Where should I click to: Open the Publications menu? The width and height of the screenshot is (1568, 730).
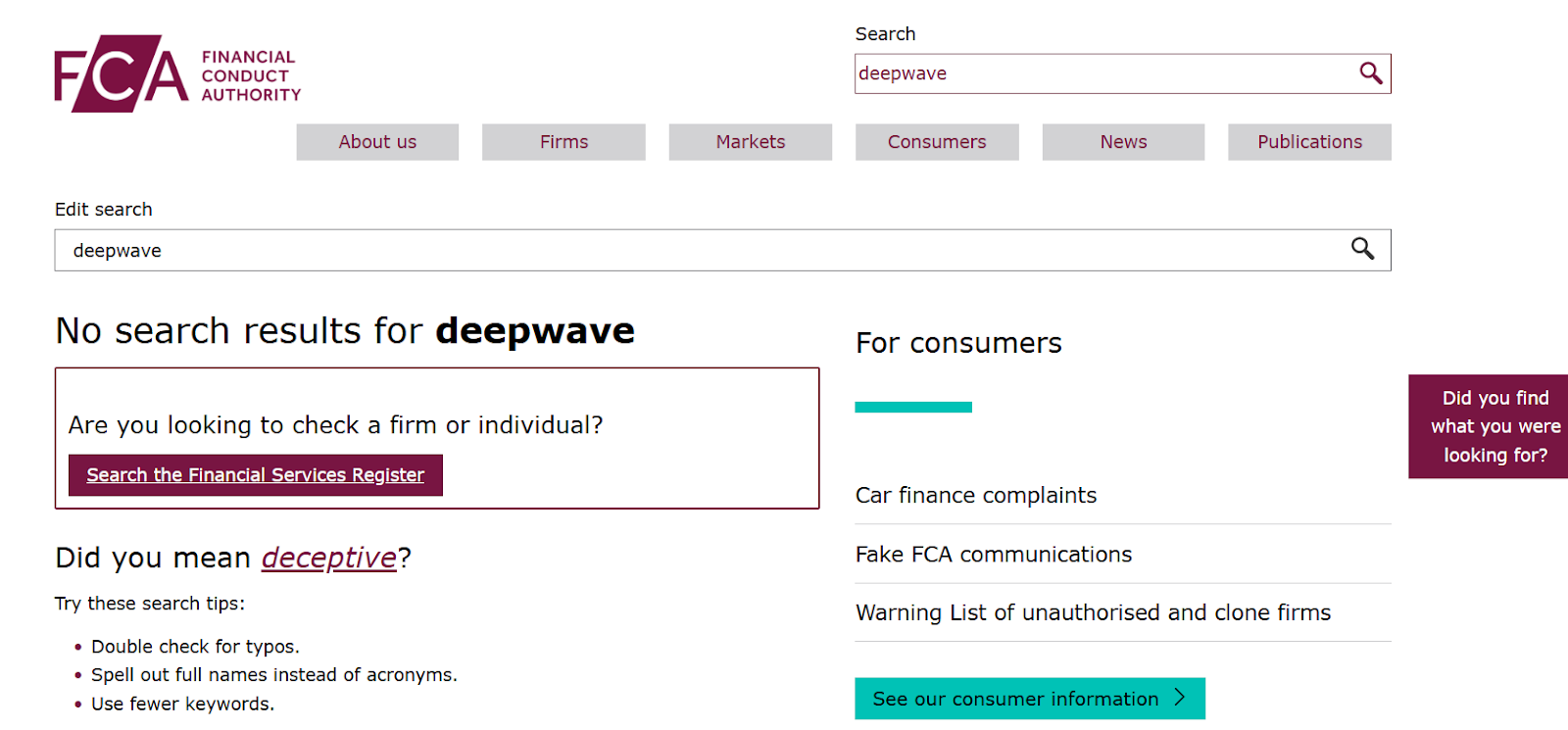(1309, 142)
